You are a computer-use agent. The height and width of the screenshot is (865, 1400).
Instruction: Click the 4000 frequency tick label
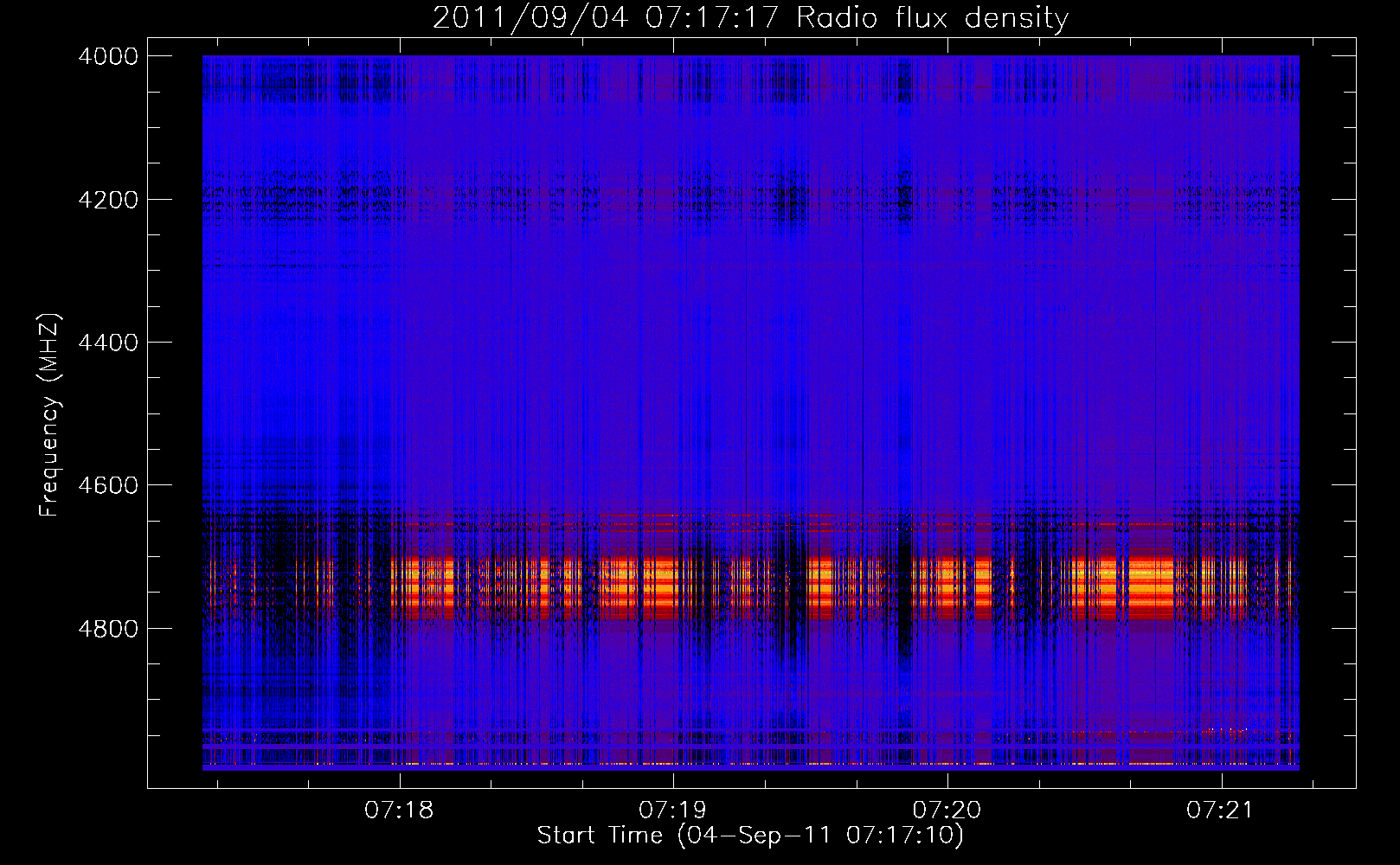(108, 56)
